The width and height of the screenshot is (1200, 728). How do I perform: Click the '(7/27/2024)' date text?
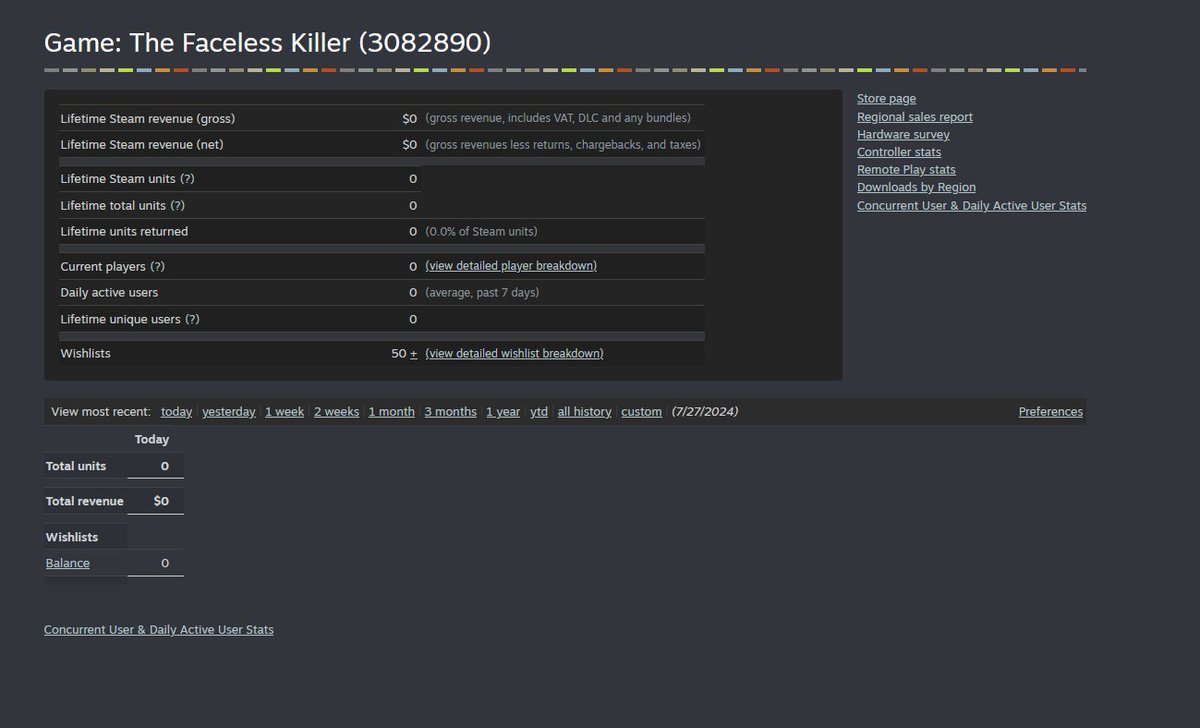pos(705,412)
